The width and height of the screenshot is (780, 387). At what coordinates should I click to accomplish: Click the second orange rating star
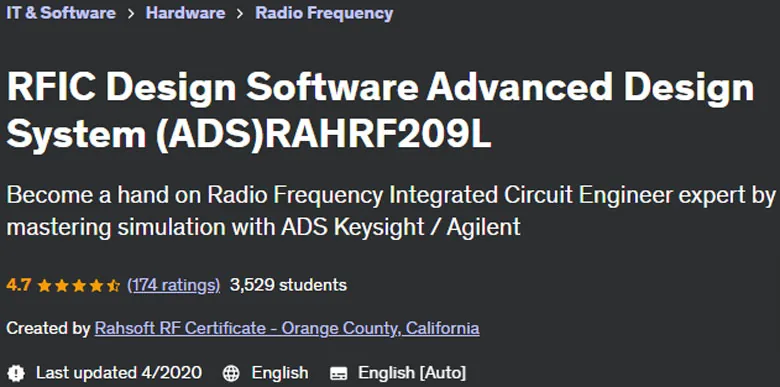coord(62,286)
